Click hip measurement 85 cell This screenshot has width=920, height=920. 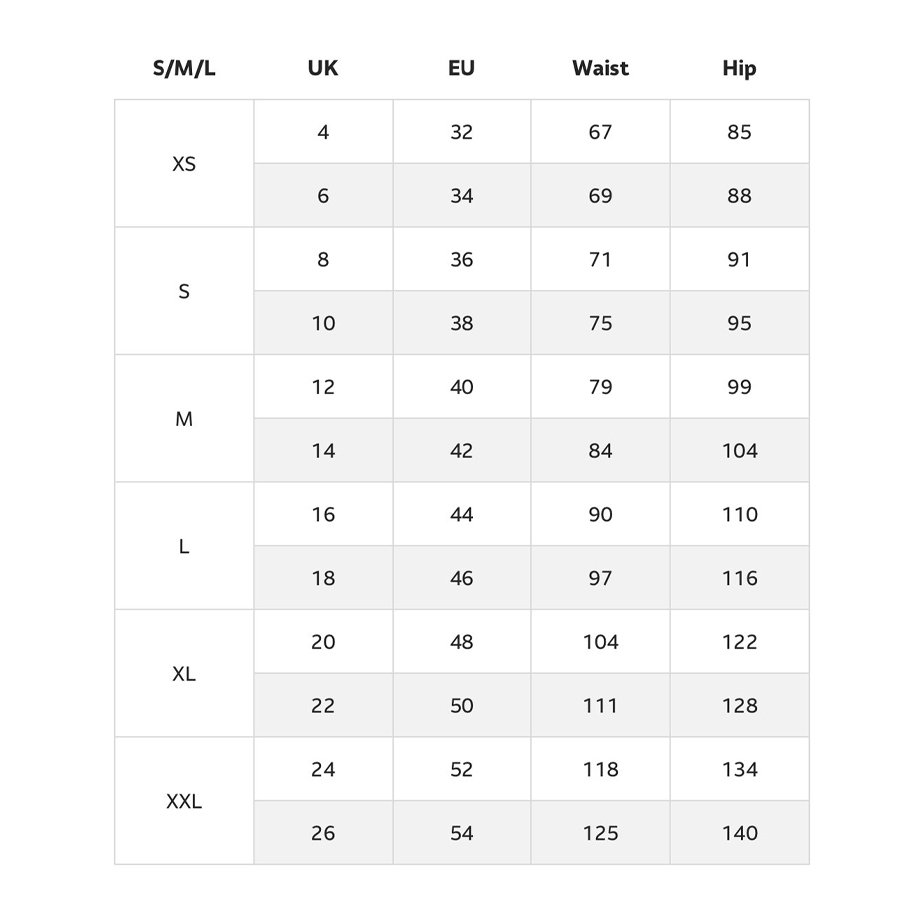tap(739, 132)
